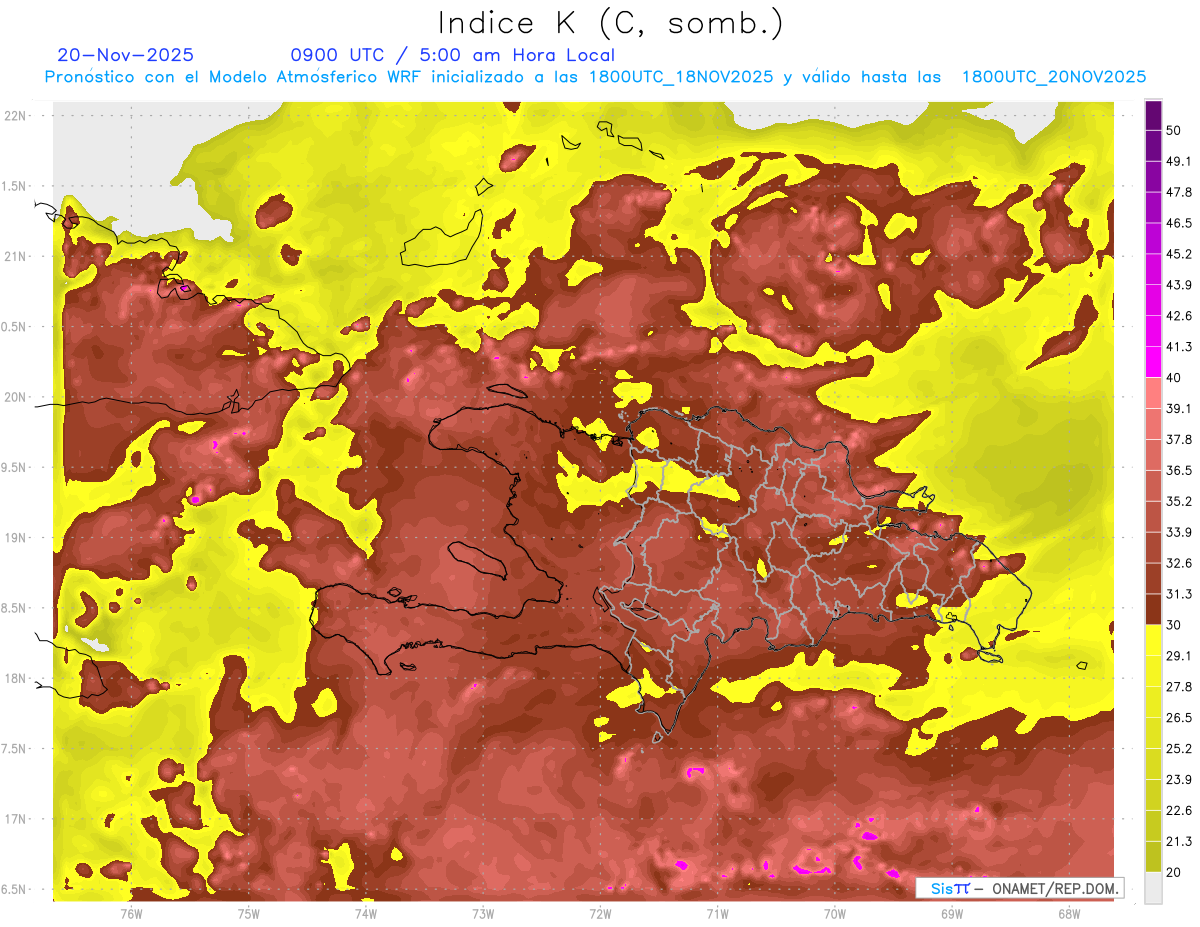The width and height of the screenshot is (1200, 927).
Task: Click the color scale label "36.5"
Action: [x=1179, y=470]
